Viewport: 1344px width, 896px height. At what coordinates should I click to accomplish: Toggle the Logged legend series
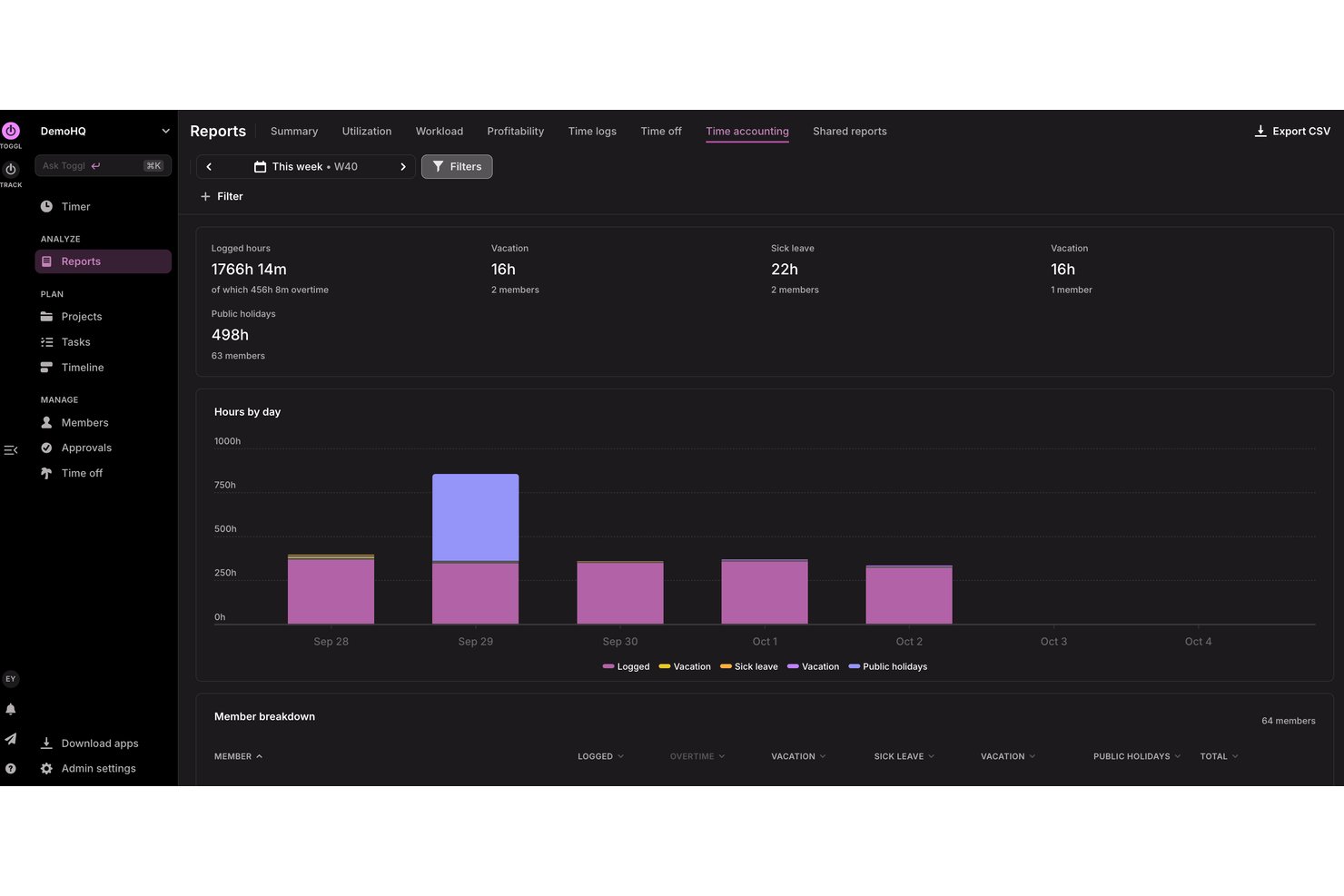pos(627,667)
